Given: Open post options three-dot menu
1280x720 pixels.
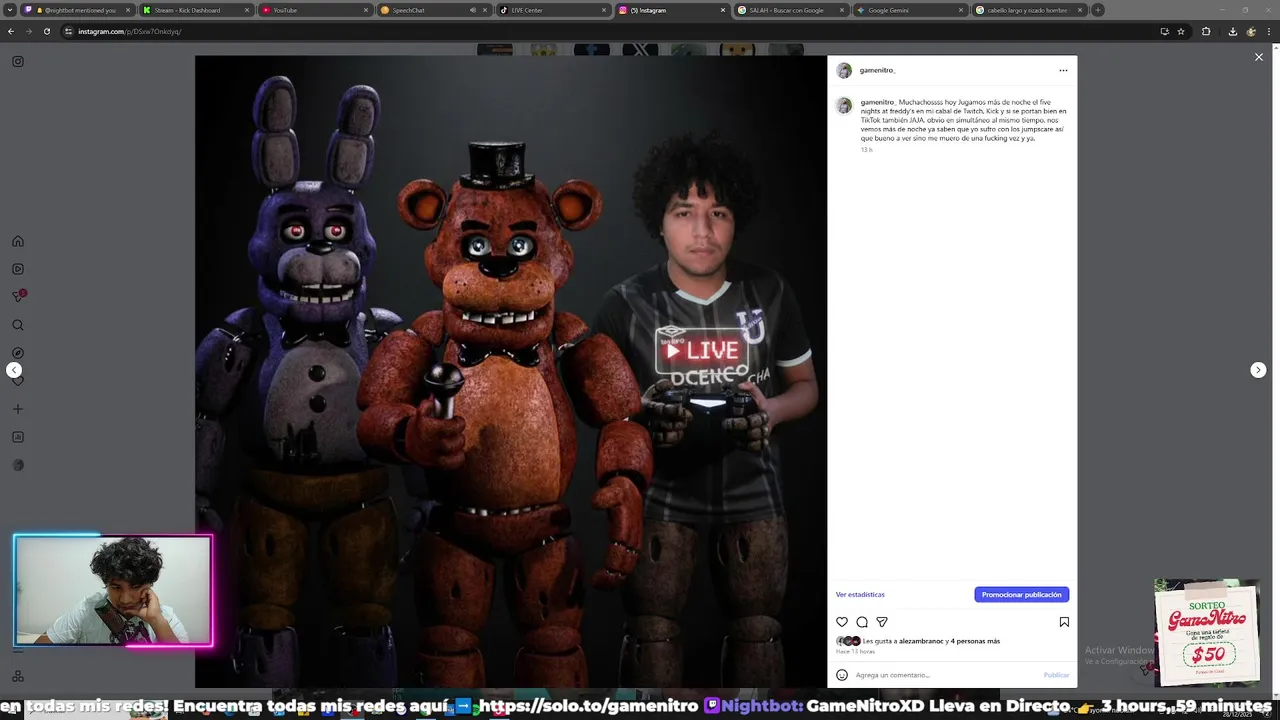Looking at the screenshot, I should [x=1063, y=70].
